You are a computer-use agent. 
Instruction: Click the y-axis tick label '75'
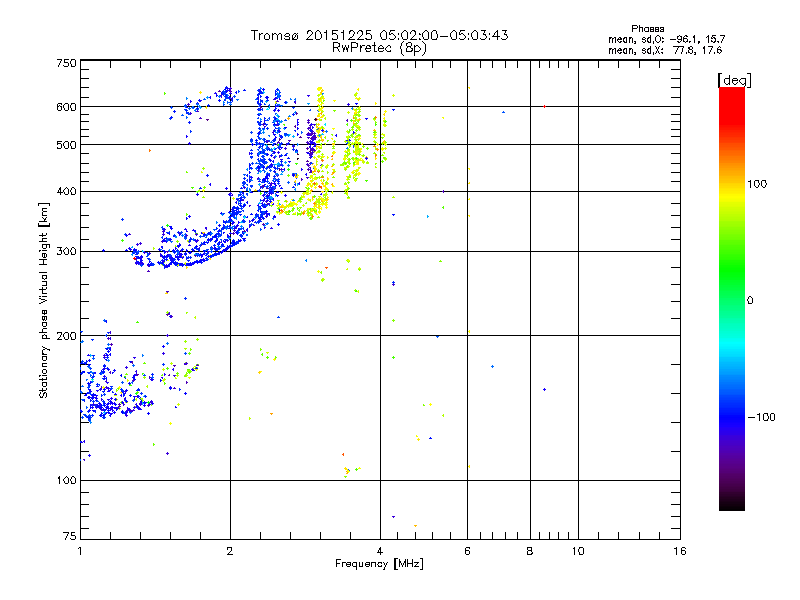(x=70, y=536)
